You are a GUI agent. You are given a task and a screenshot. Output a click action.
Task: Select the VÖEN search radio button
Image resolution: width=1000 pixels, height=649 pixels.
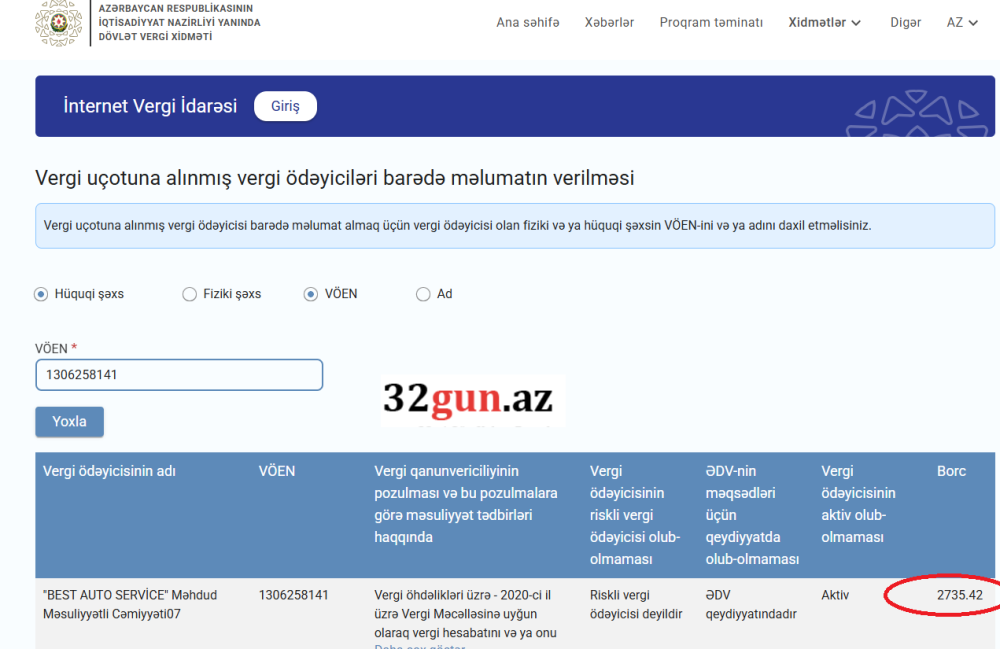(311, 294)
